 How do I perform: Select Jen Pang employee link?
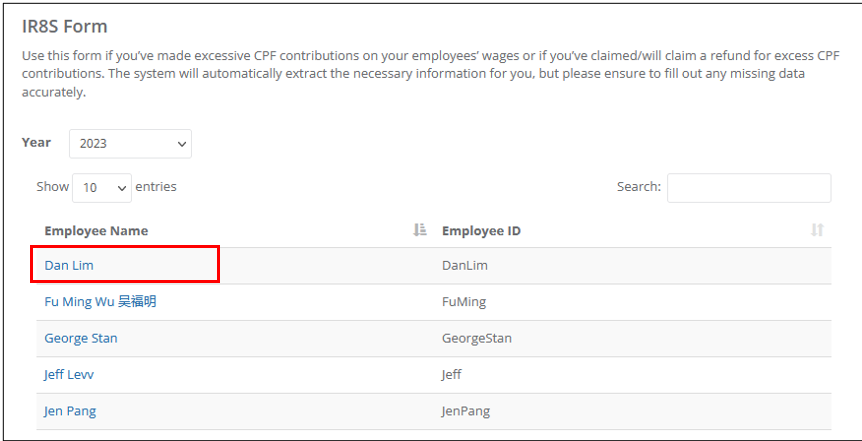coord(70,411)
